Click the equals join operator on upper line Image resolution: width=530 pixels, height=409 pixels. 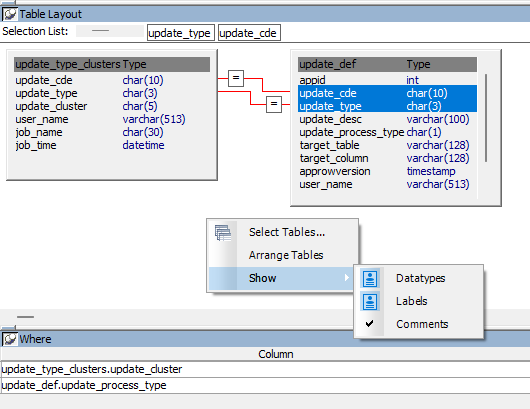pyautogui.click(x=236, y=78)
